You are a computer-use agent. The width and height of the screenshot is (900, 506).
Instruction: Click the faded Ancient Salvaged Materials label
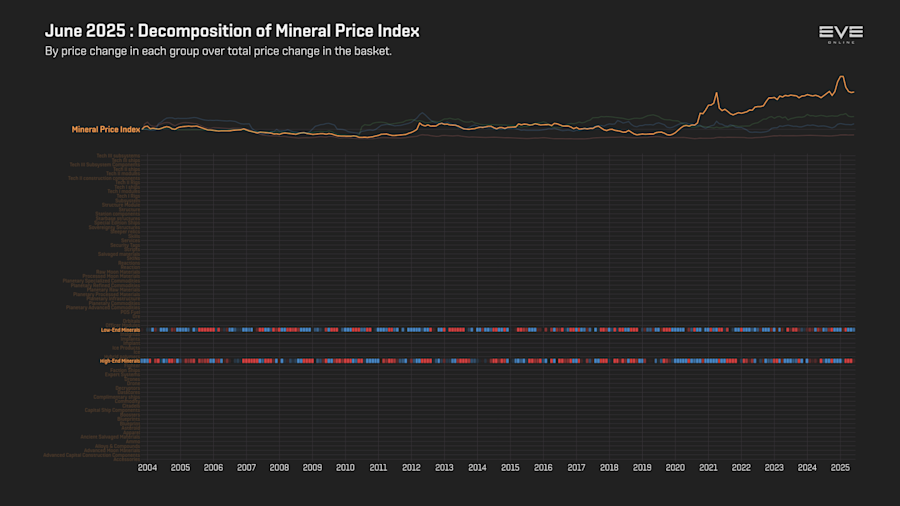[110, 437]
